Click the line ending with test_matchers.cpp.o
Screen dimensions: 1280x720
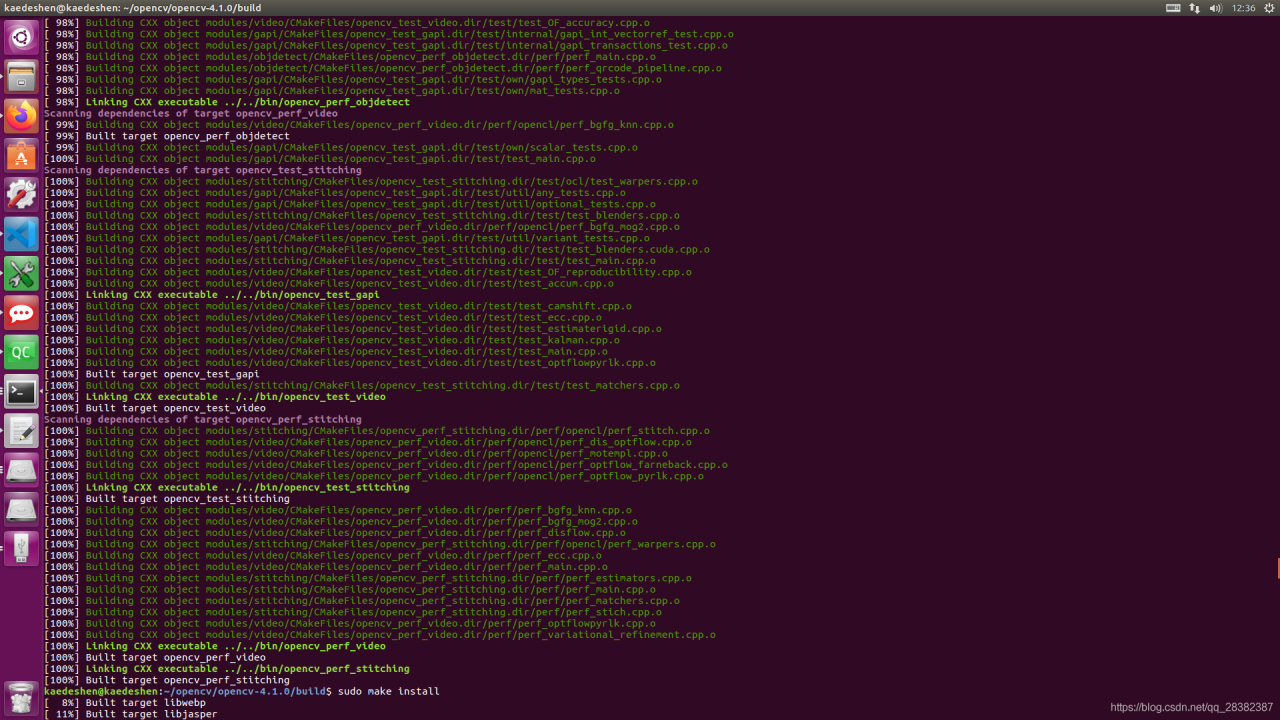coord(362,386)
